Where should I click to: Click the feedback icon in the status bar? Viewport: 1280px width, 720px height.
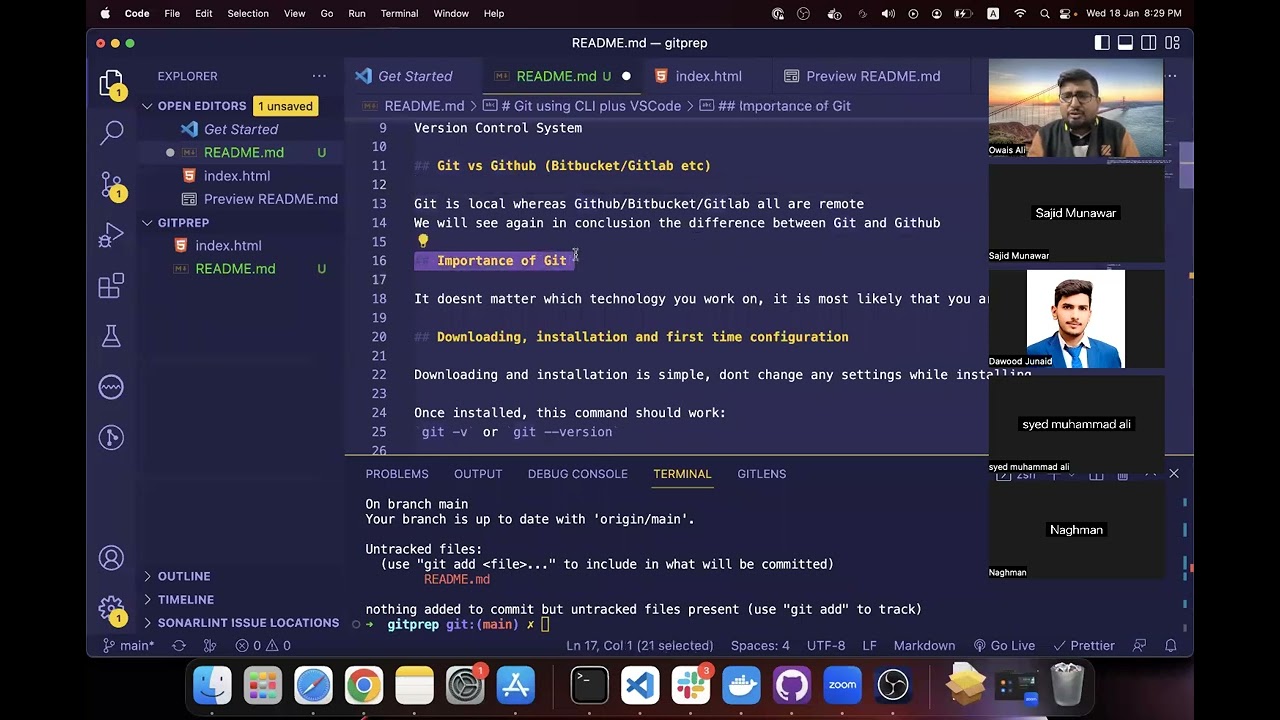point(1140,646)
